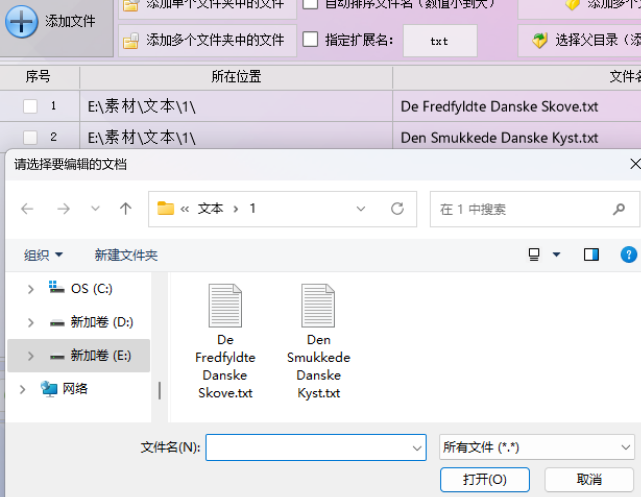Image resolution: width=641 pixels, height=497 pixels.
Task: Select Den Smukkede Danske Kyst.txt file icon
Action: tap(318, 305)
